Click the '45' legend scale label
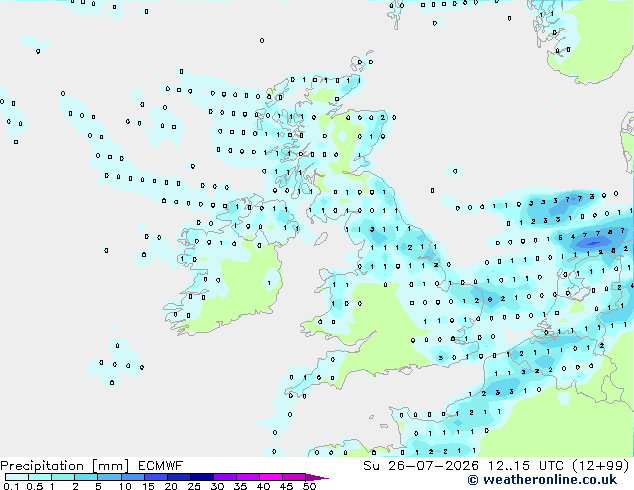The height and width of the screenshot is (490, 634). click(x=286, y=486)
